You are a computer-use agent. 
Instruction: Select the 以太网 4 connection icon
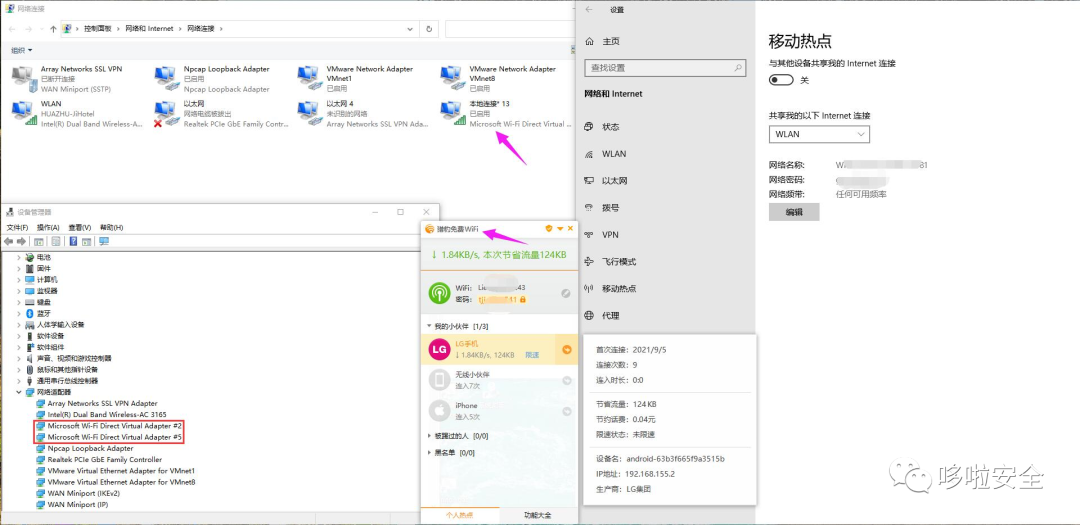coord(311,114)
